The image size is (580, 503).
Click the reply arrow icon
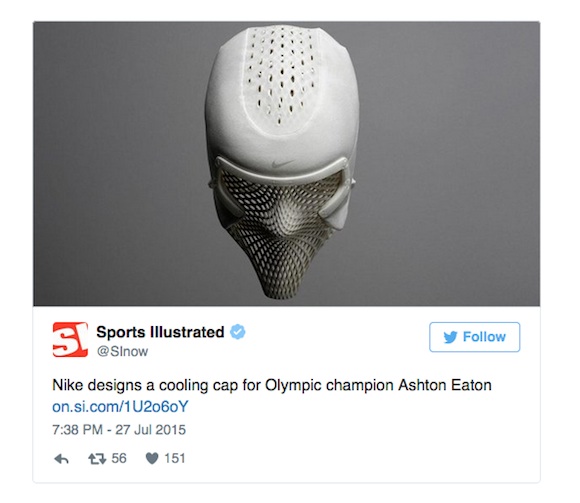click(61, 459)
